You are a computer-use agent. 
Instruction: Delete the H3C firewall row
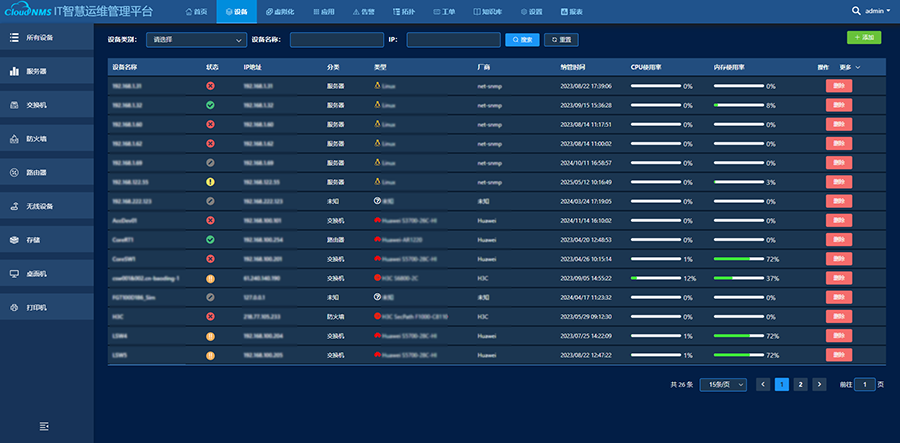[x=839, y=317]
